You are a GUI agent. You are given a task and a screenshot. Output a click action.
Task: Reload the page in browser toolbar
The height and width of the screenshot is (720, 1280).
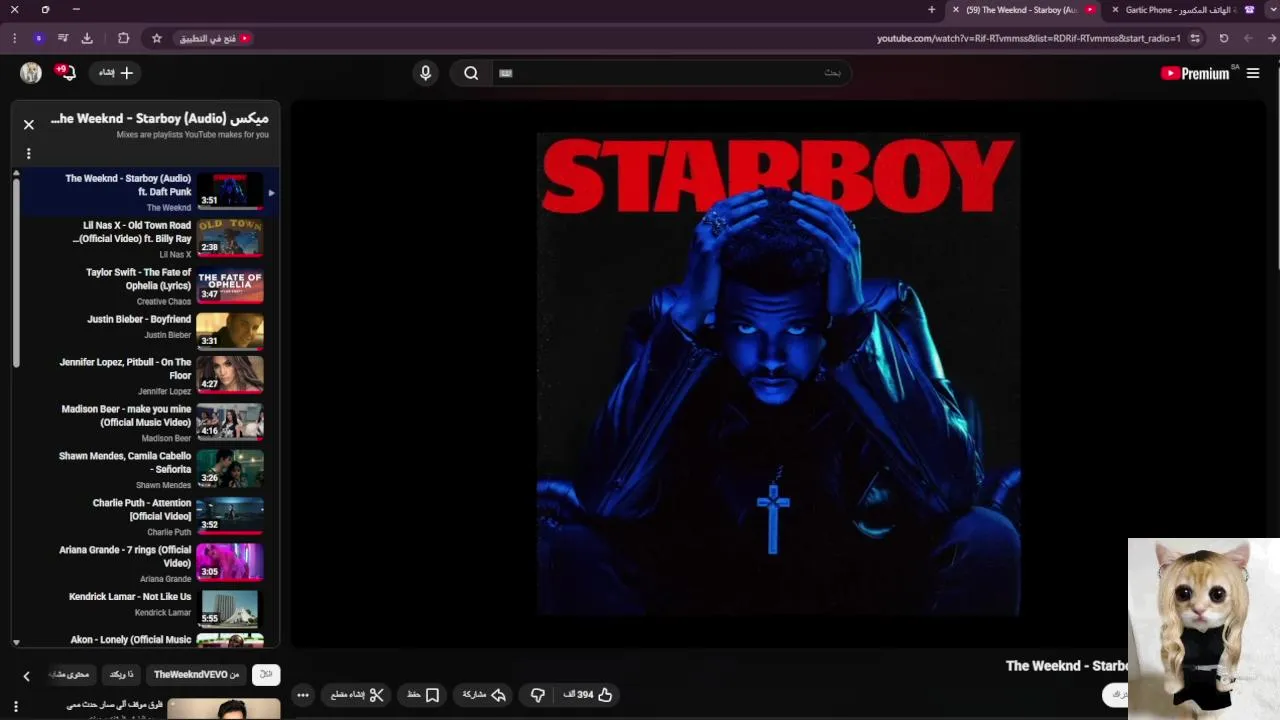(1223, 38)
